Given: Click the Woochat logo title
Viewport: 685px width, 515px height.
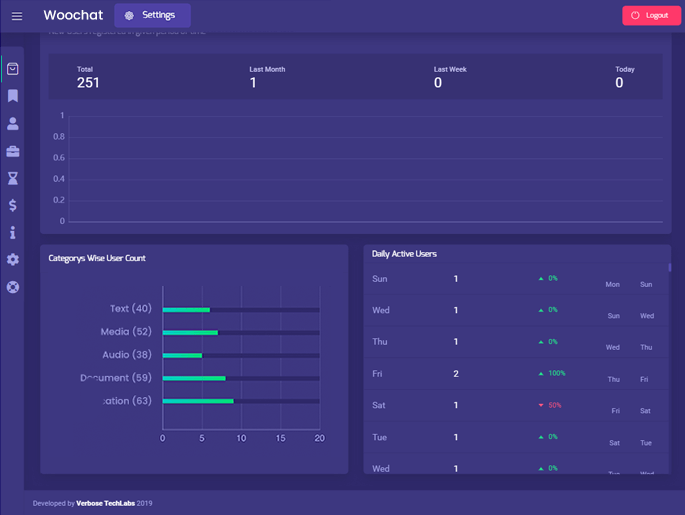Looking at the screenshot, I should pos(73,16).
